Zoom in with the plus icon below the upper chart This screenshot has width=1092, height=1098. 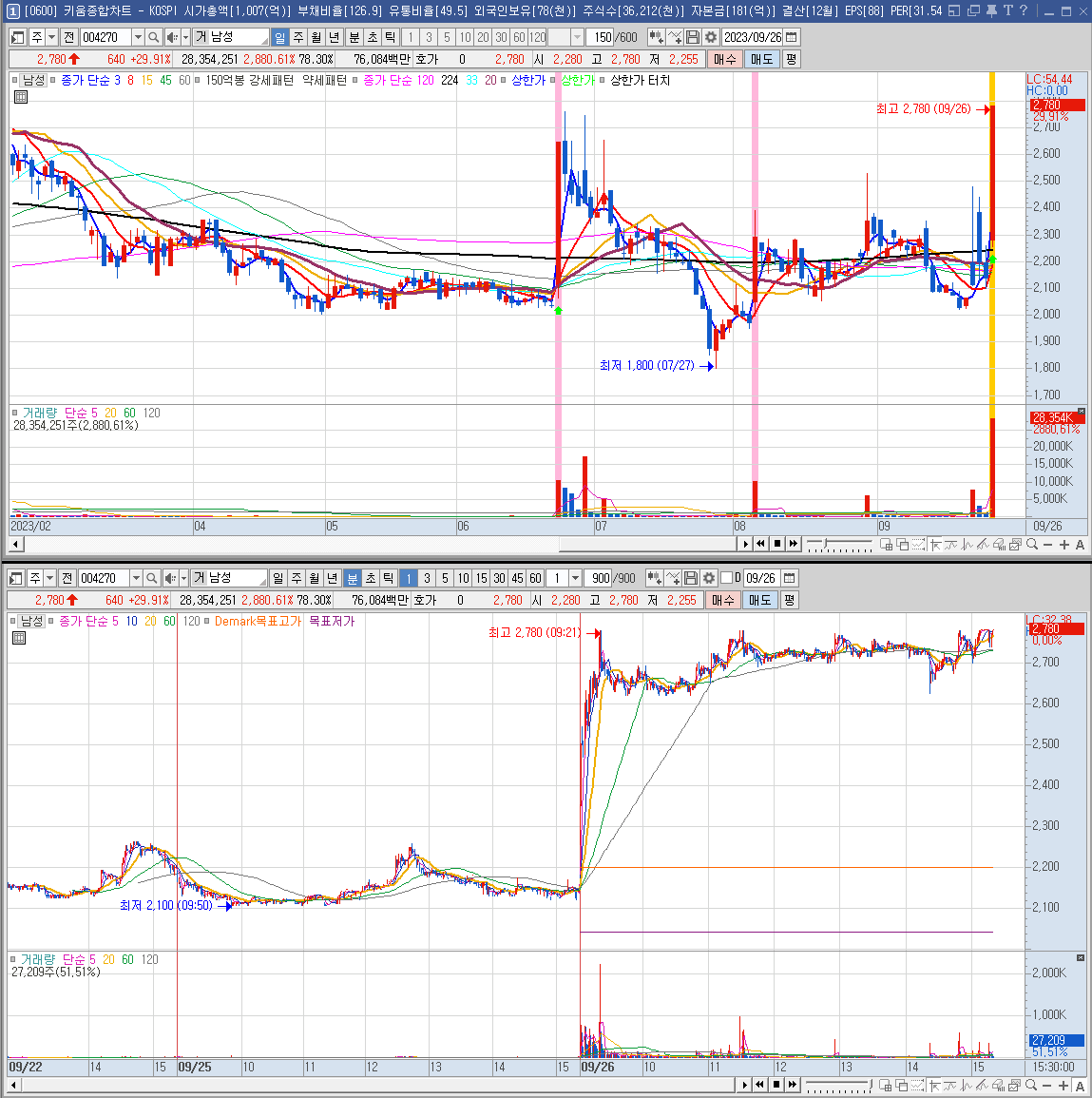pos(1064,544)
